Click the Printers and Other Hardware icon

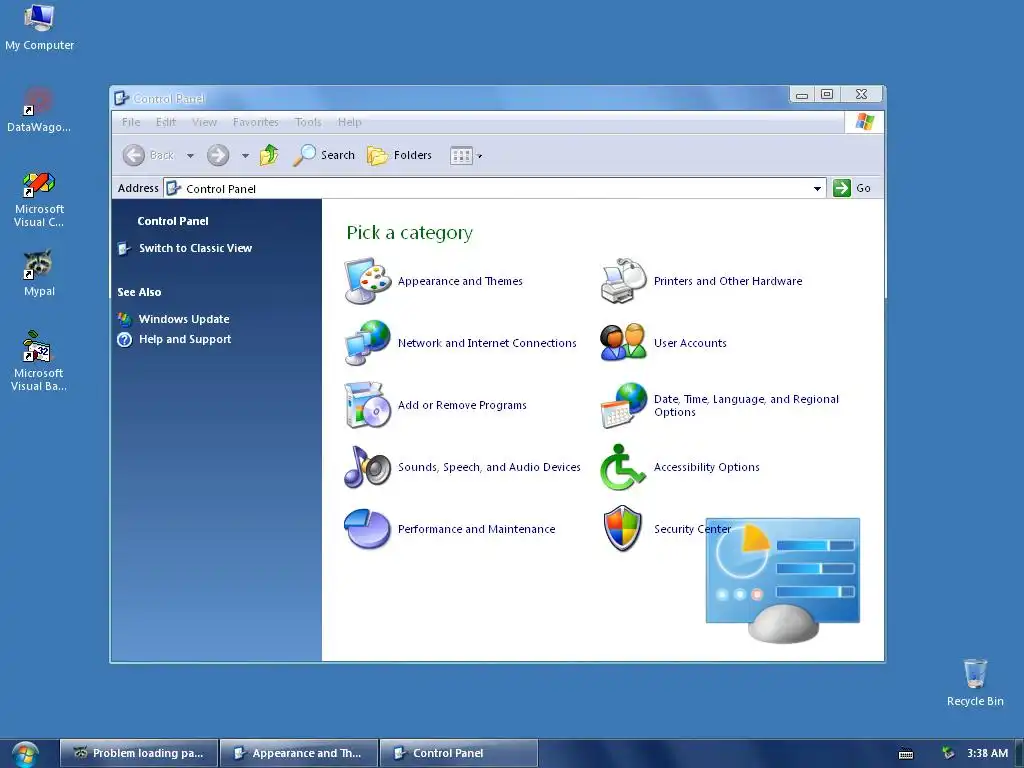(x=624, y=281)
